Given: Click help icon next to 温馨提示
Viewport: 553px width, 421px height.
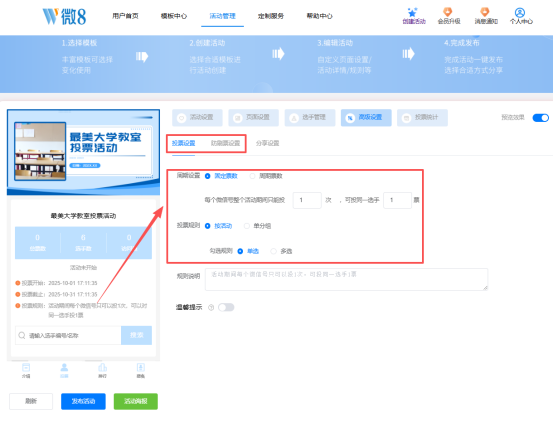Looking at the screenshot, I should click(x=211, y=307).
